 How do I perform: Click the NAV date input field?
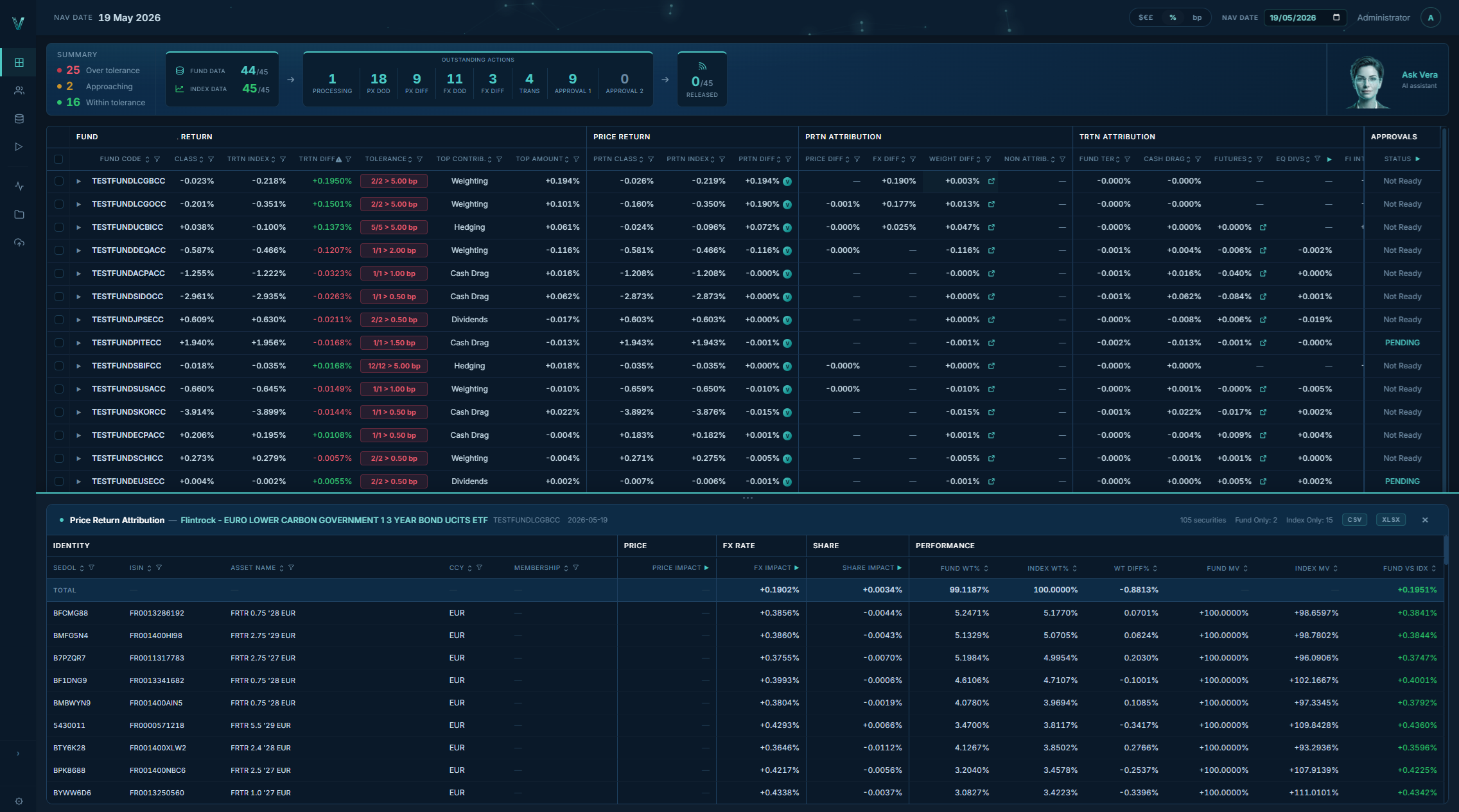(1306, 17)
